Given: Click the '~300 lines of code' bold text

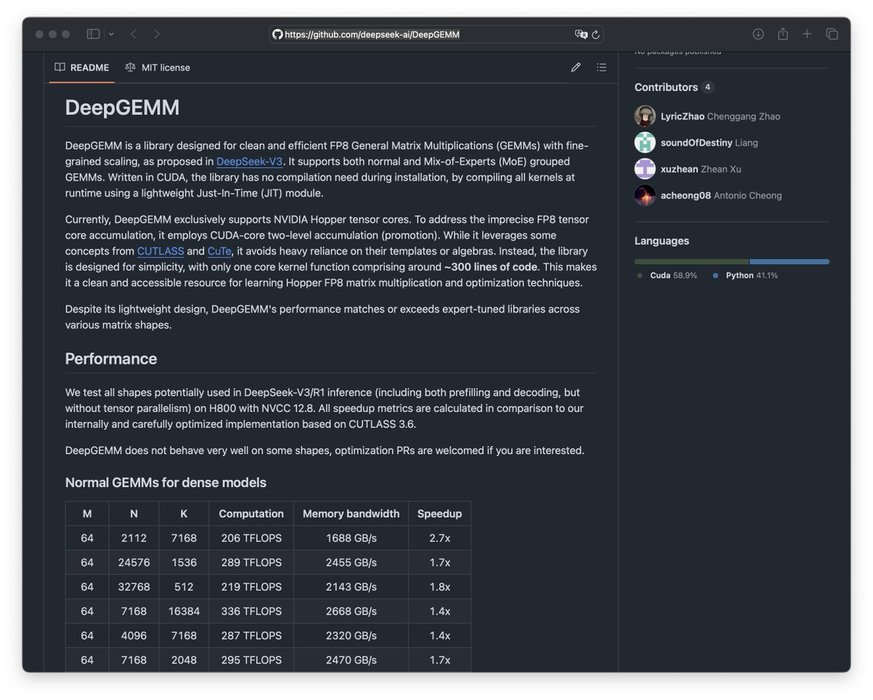Looking at the screenshot, I should [x=492, y=267].
